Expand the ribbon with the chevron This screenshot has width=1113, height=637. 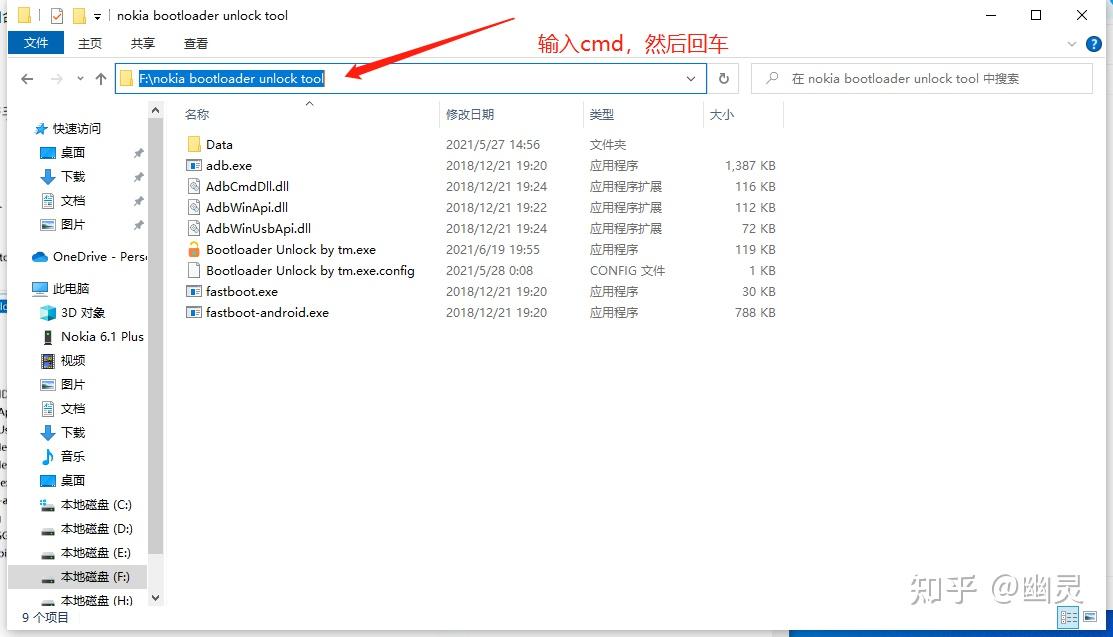tap(1071, 44)
